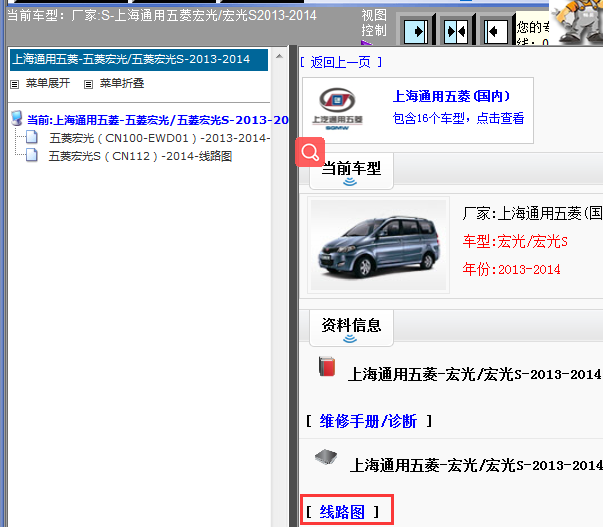
Task: Open 五菱宏光S（CN112）-2014-线路图 tree item
Action: tap(140, 156)
